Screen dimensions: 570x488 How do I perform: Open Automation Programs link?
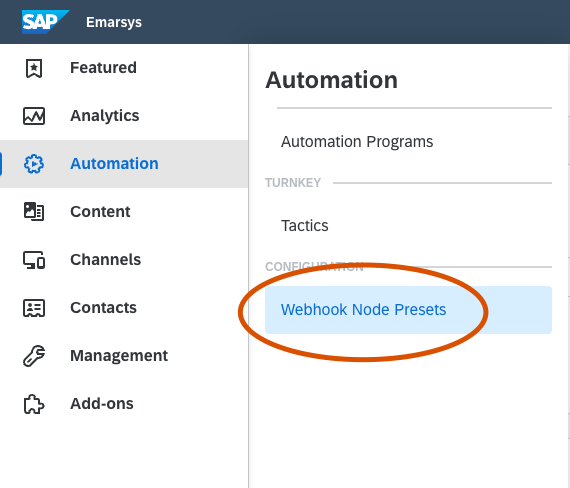pyautogui.click(x=357, y=142)
